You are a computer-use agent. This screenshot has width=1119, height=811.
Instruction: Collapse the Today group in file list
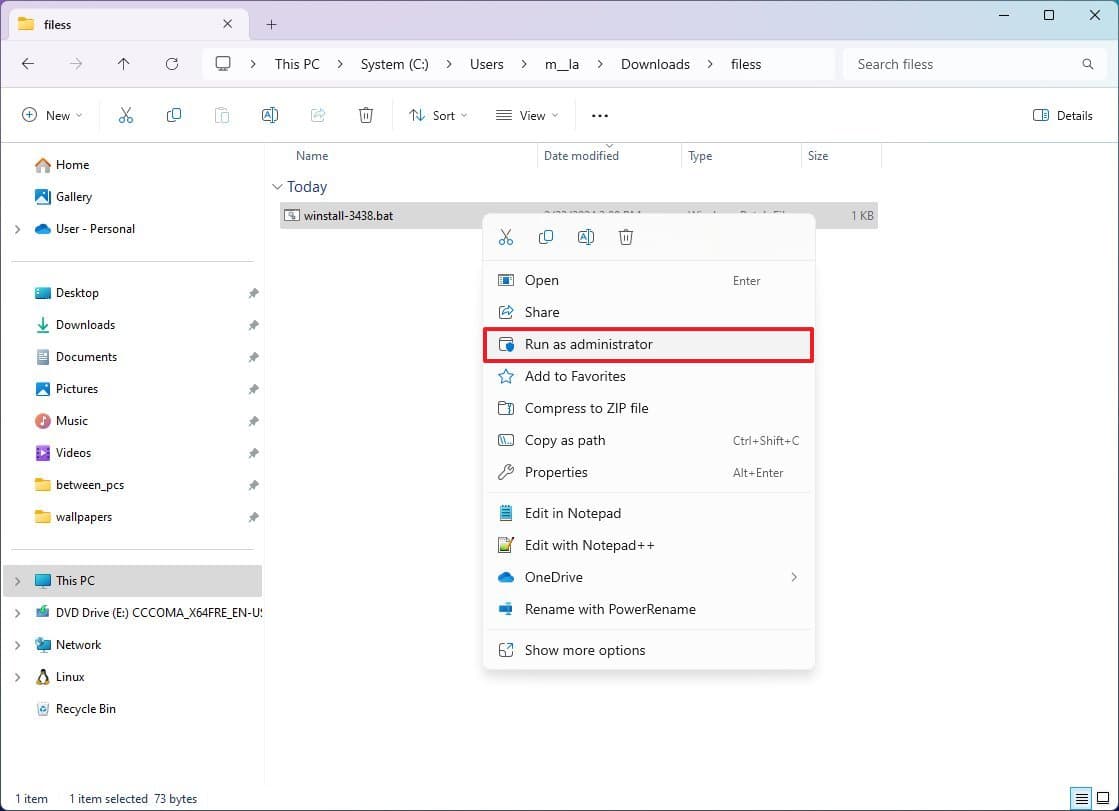click(x=277, y=187)
